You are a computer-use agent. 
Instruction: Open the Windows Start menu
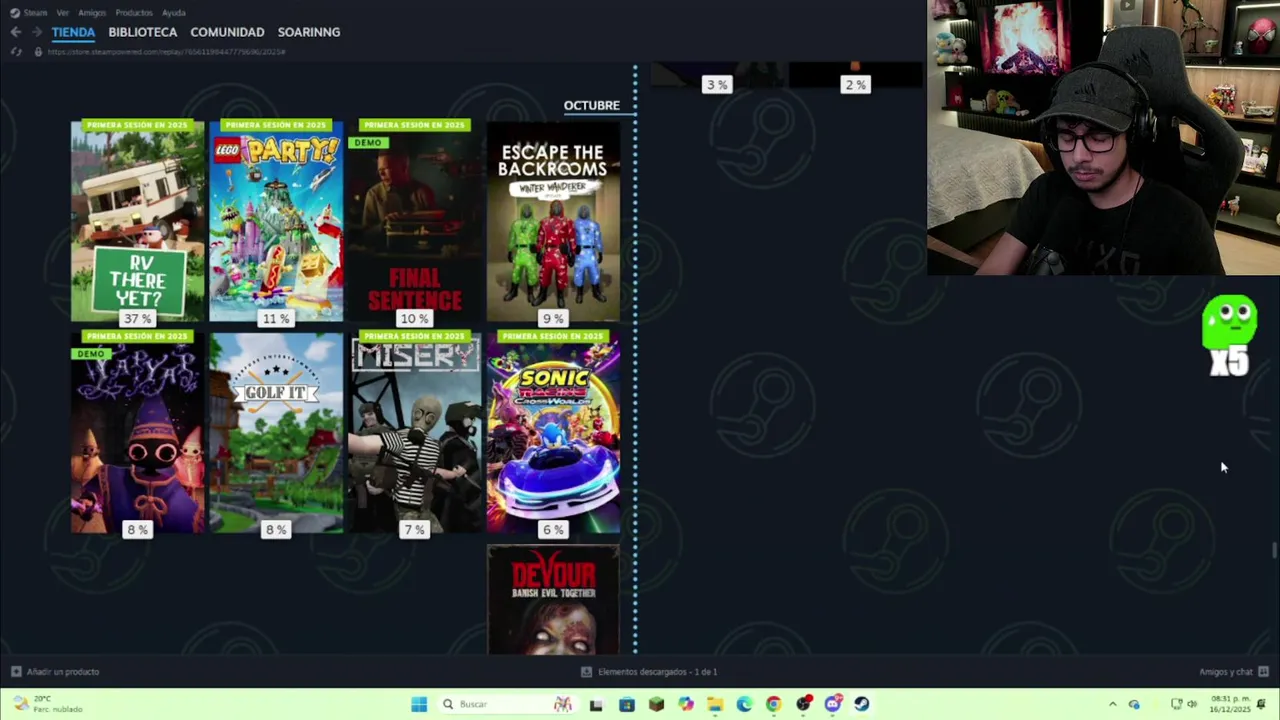419,704
